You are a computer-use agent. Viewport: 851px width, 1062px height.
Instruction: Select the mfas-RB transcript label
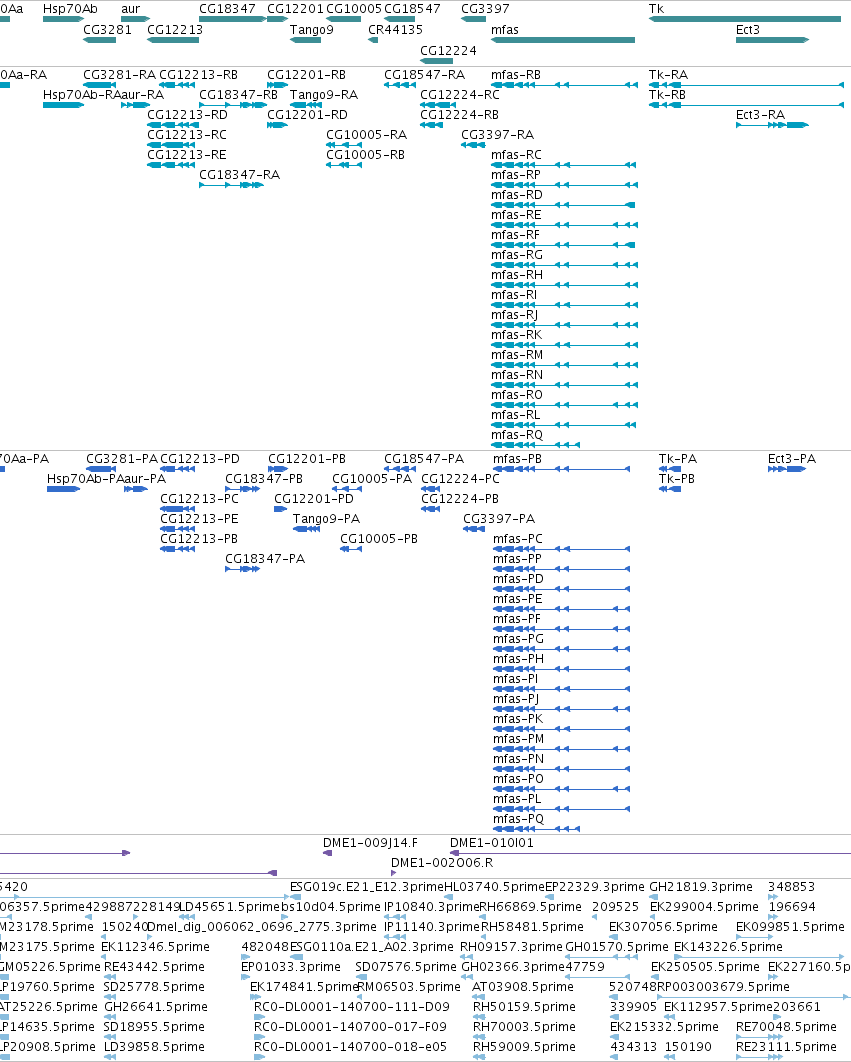pyautogui.click(x=516, y=75)
